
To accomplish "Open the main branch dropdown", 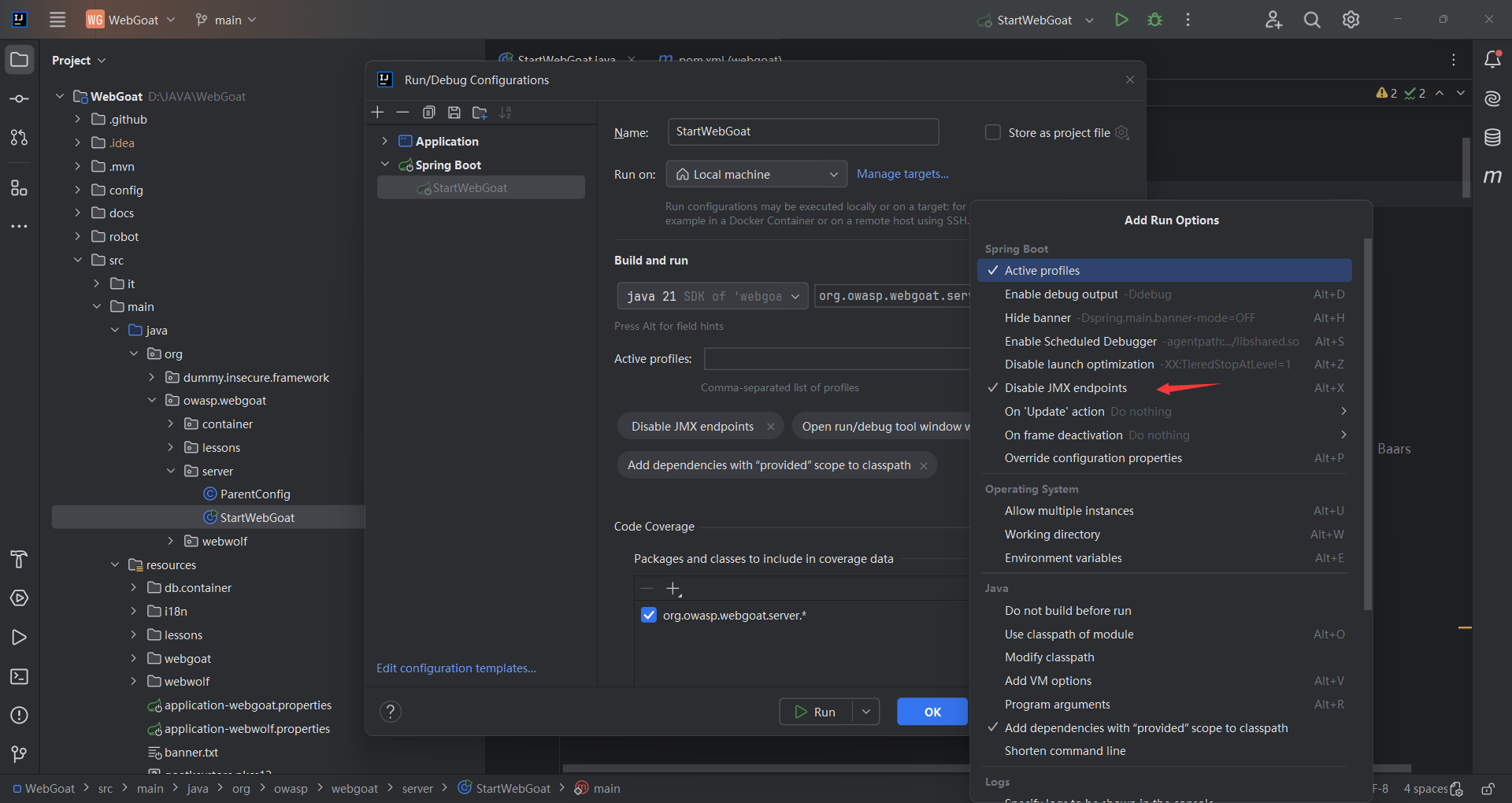I will 226,20.
